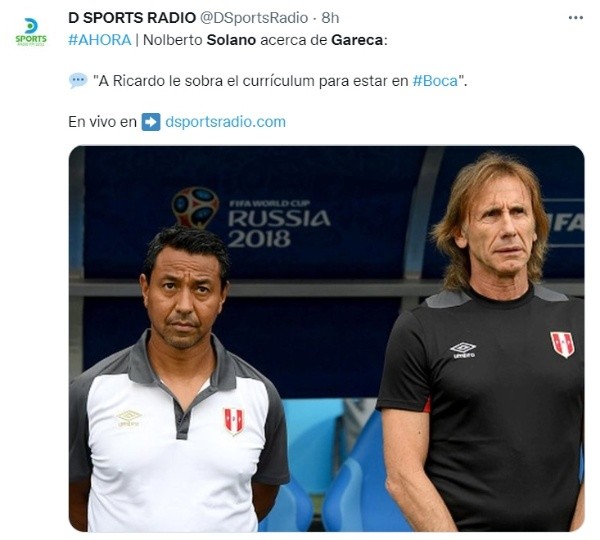
Task: Click the Umbro logo on the white polo
Action: coord(129,418)
